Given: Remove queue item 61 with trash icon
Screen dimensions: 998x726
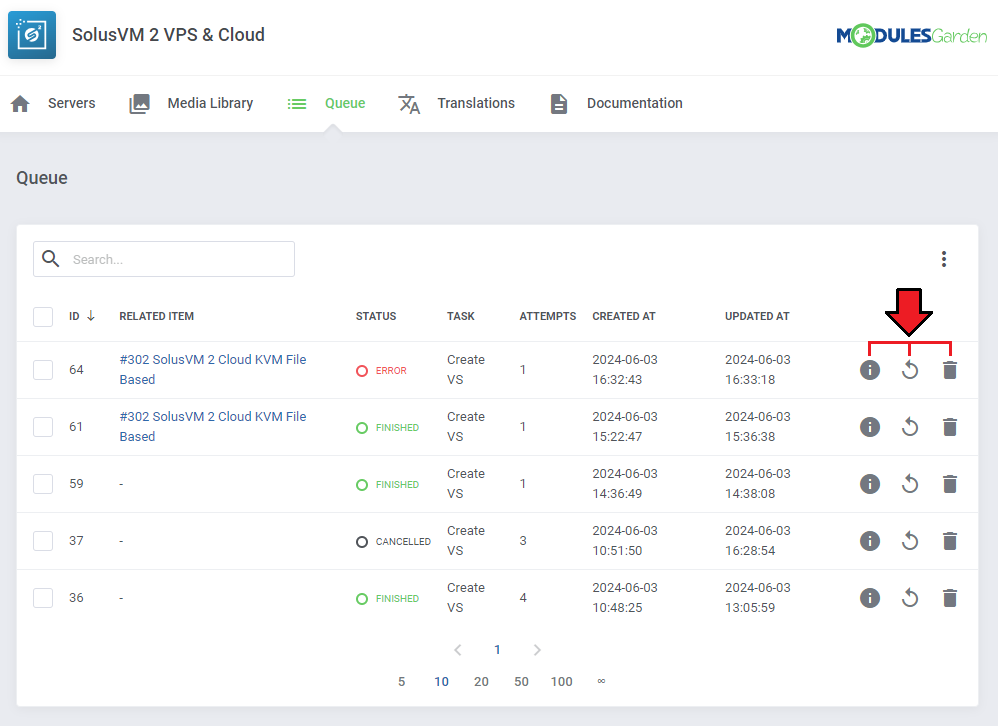Looking at the screenshot, I should [x=950, y=427].
